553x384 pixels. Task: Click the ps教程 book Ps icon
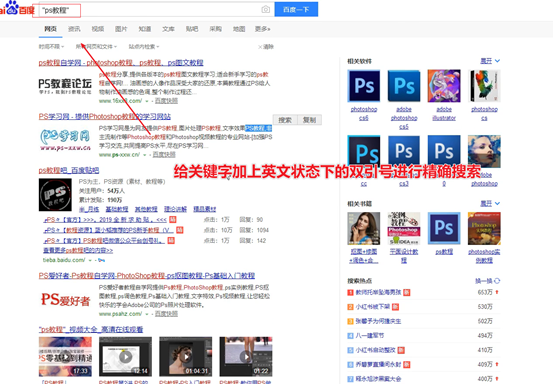444,228
